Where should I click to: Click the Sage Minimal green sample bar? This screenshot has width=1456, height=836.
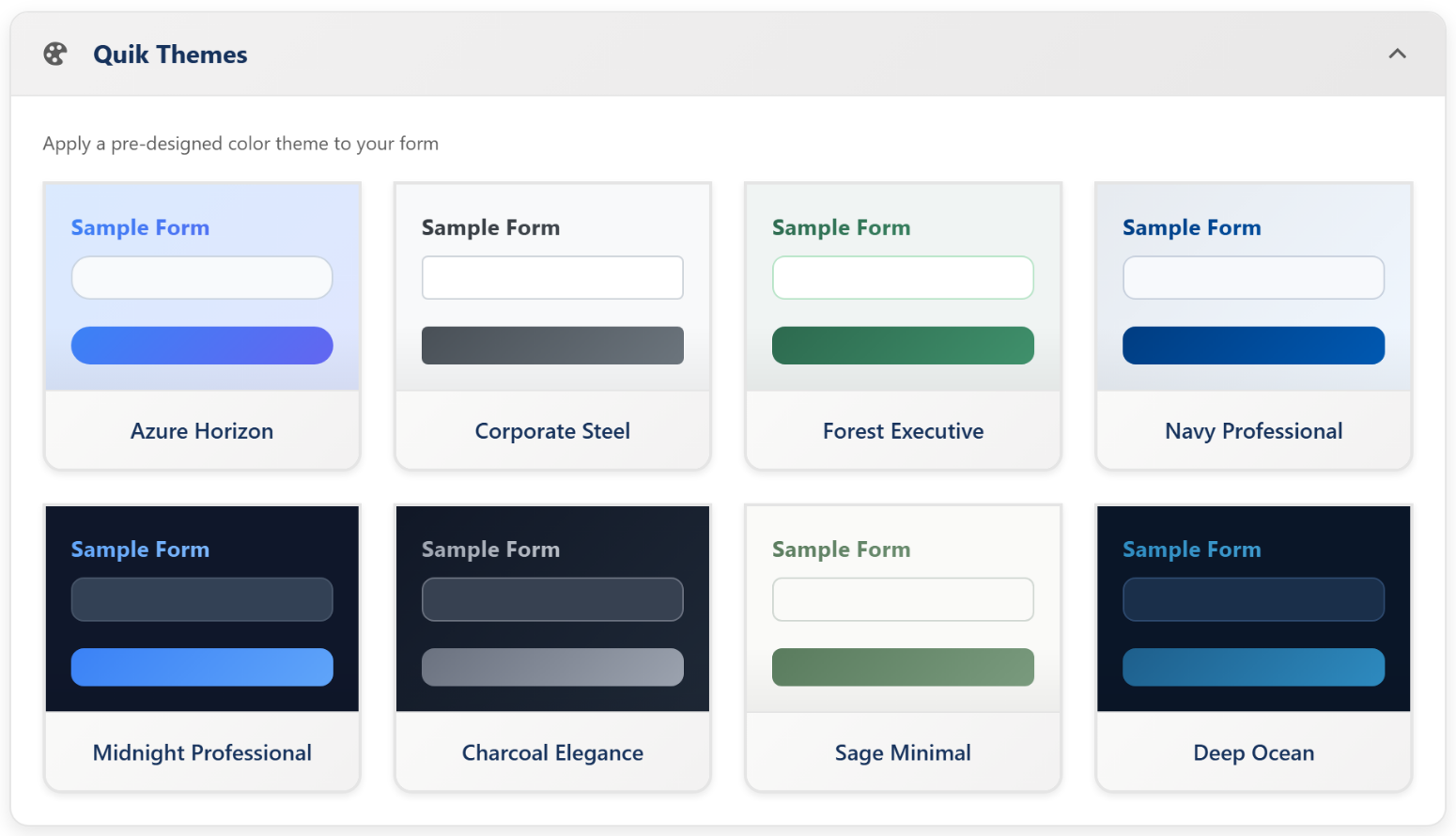pos(903,667)
